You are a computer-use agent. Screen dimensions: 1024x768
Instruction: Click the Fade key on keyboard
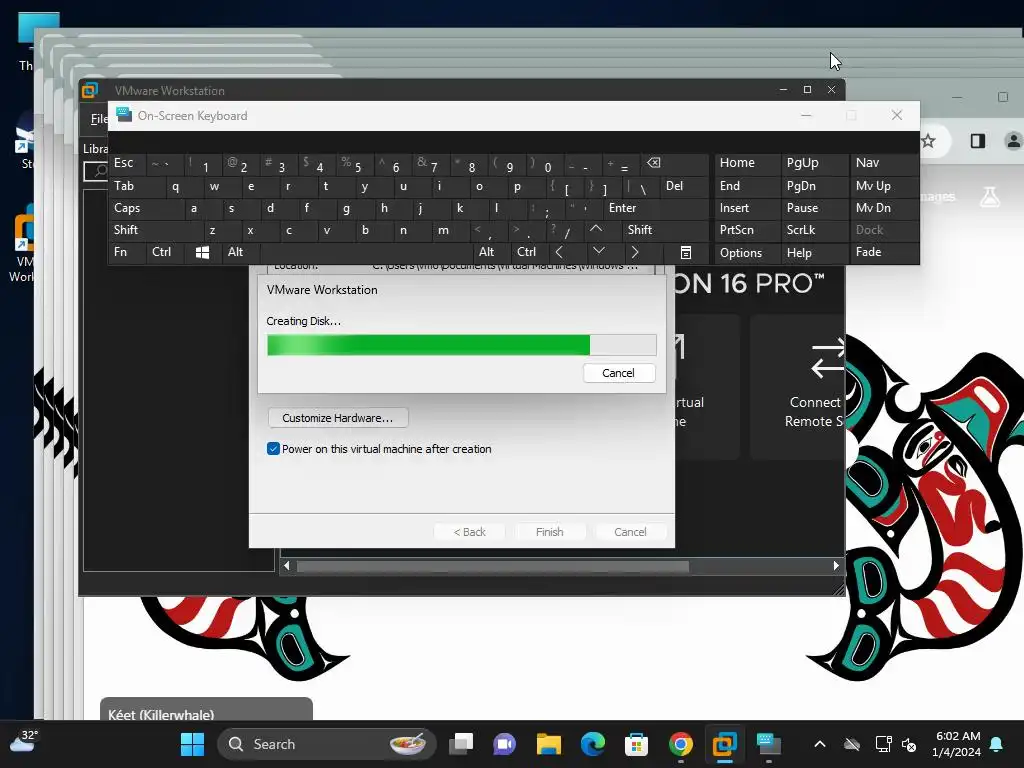(884, 252)
